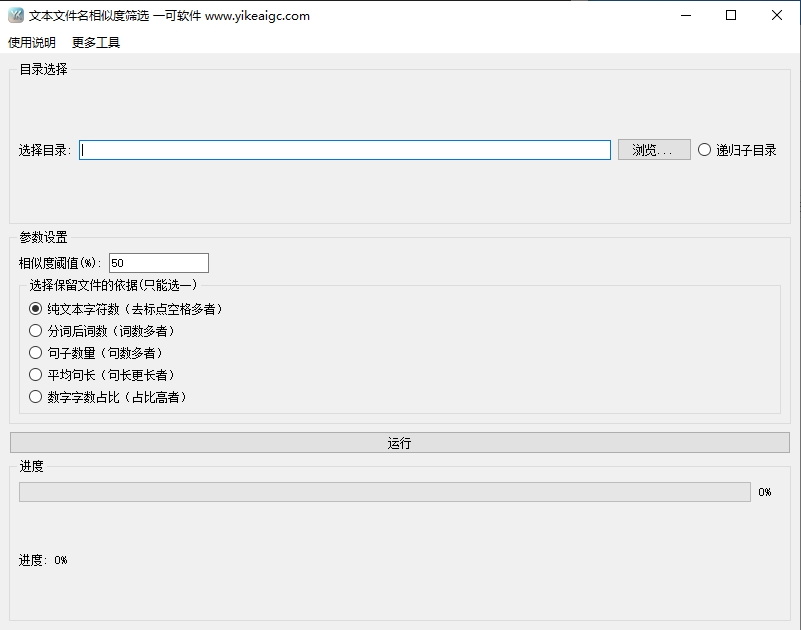Enable the 递归子目录 option
801x630 pixels.
pyautogui.click(x=705, y=150)
